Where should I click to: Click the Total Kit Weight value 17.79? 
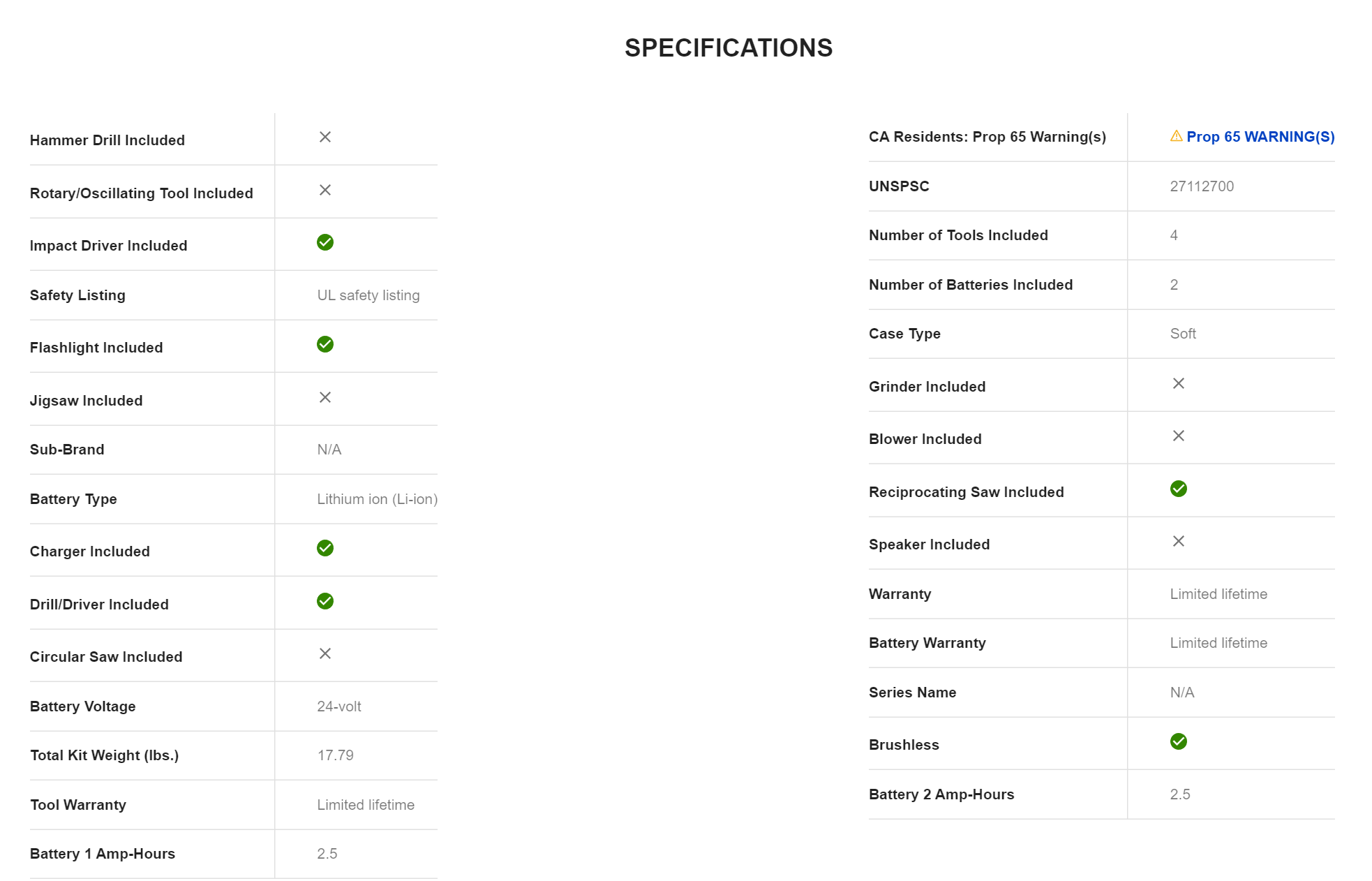click(336, 755)
